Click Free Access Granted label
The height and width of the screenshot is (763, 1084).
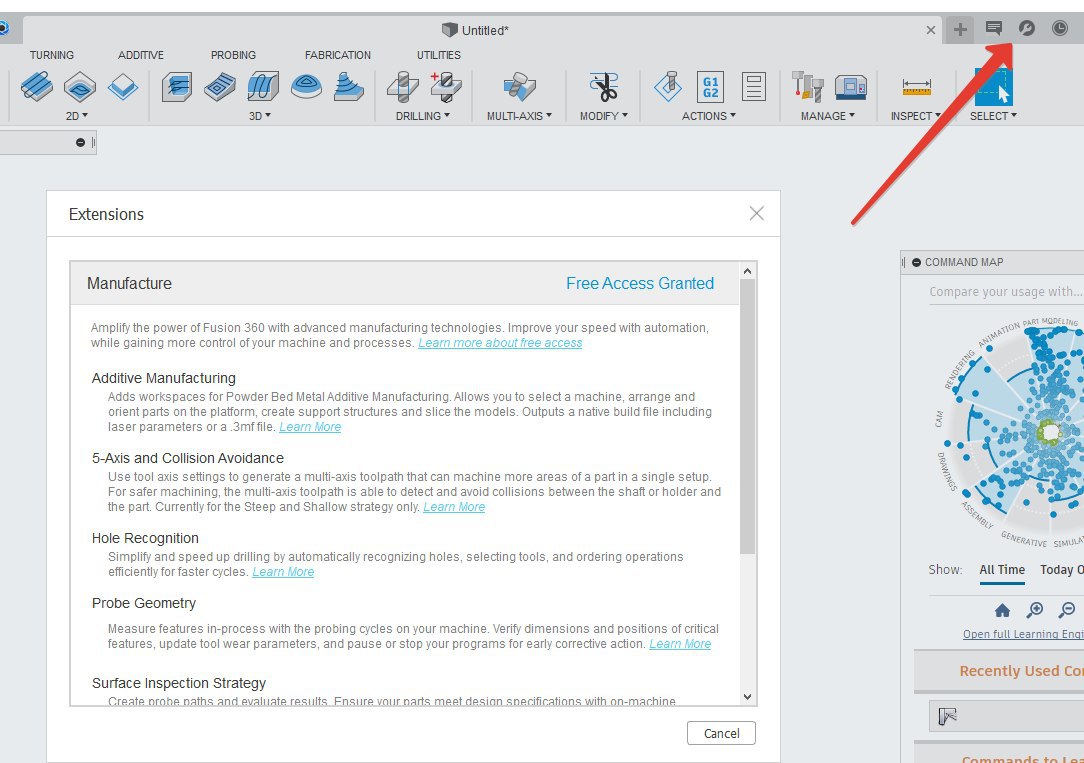(x=639, y=283)
